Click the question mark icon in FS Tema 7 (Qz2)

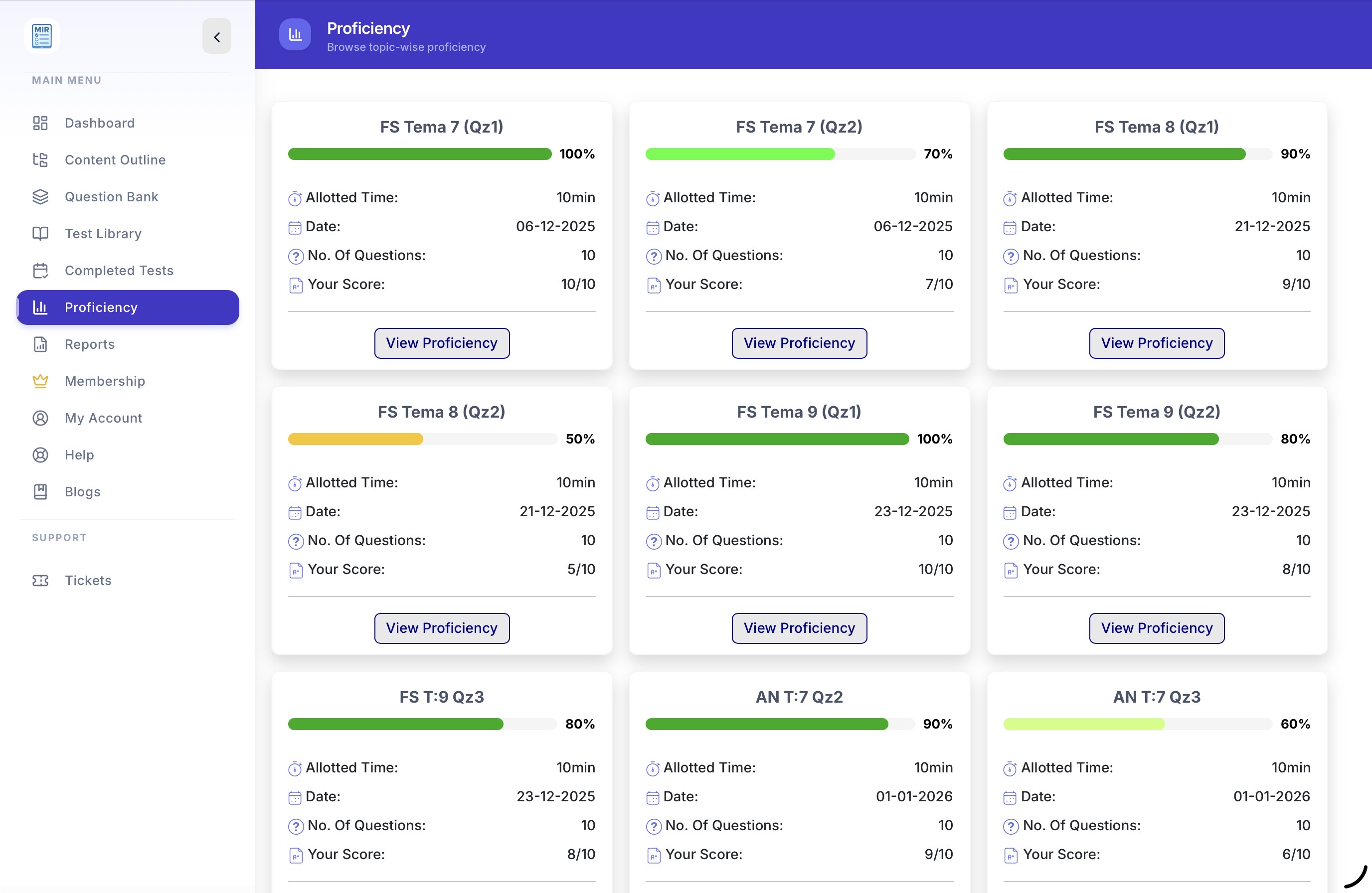[x=654, y=256]
